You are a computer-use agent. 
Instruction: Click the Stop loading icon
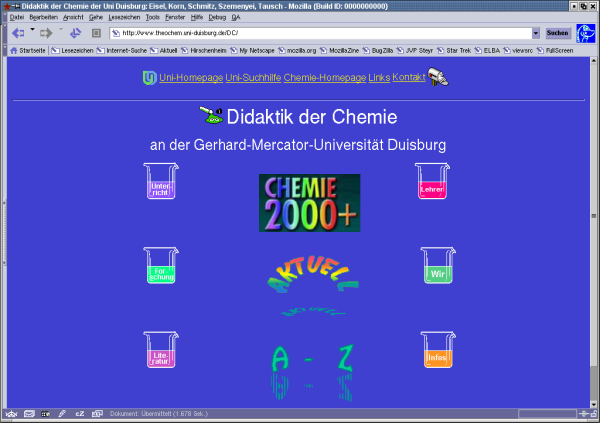tap(96, 33)
